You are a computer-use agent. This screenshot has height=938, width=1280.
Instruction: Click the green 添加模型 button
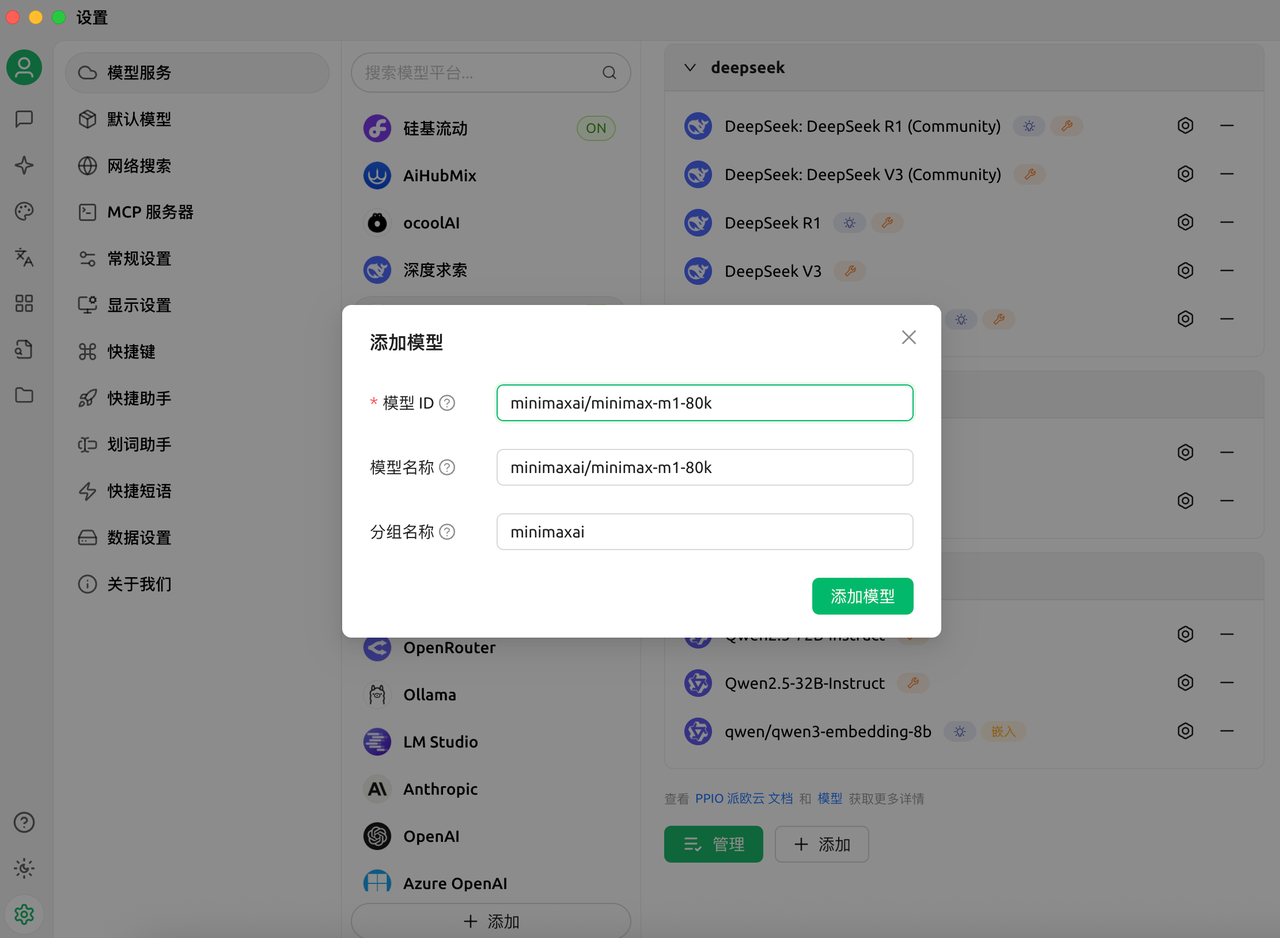(x=862, y=596)
